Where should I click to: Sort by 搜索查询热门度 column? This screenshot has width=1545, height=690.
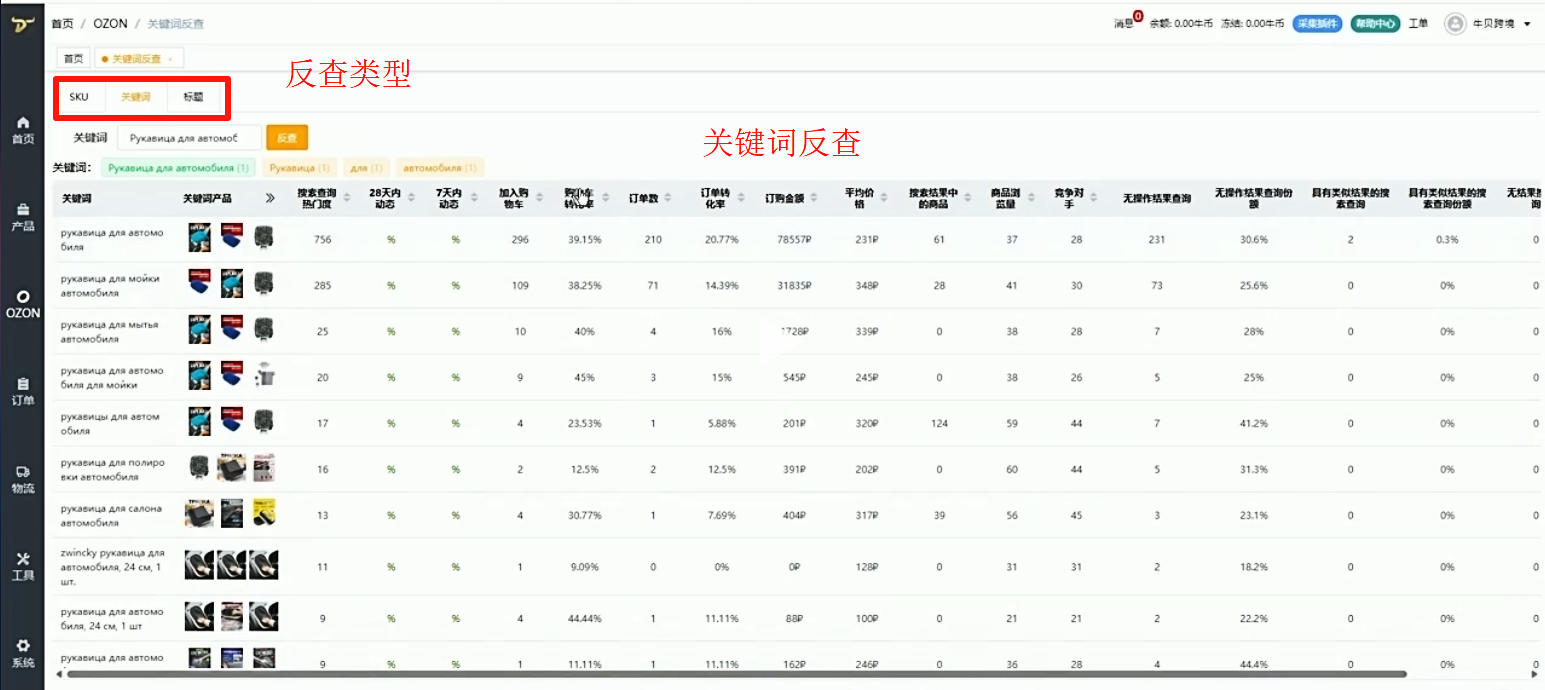pos(346,198)
